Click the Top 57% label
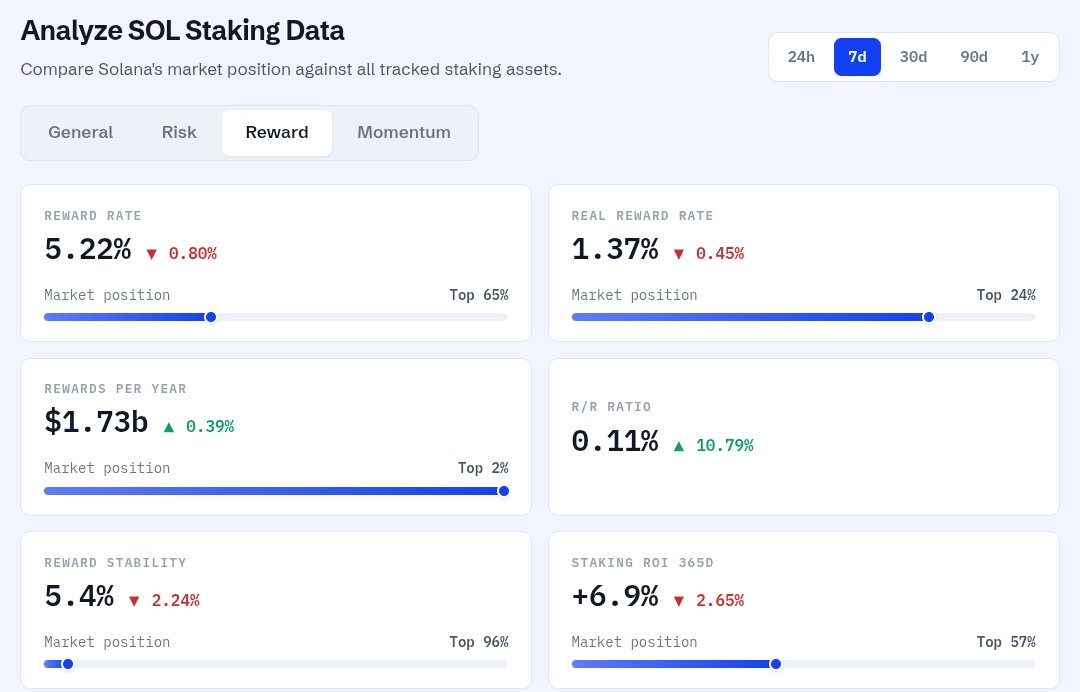The width and height of the screenshot is (1080, 692). coord(1006,642)
